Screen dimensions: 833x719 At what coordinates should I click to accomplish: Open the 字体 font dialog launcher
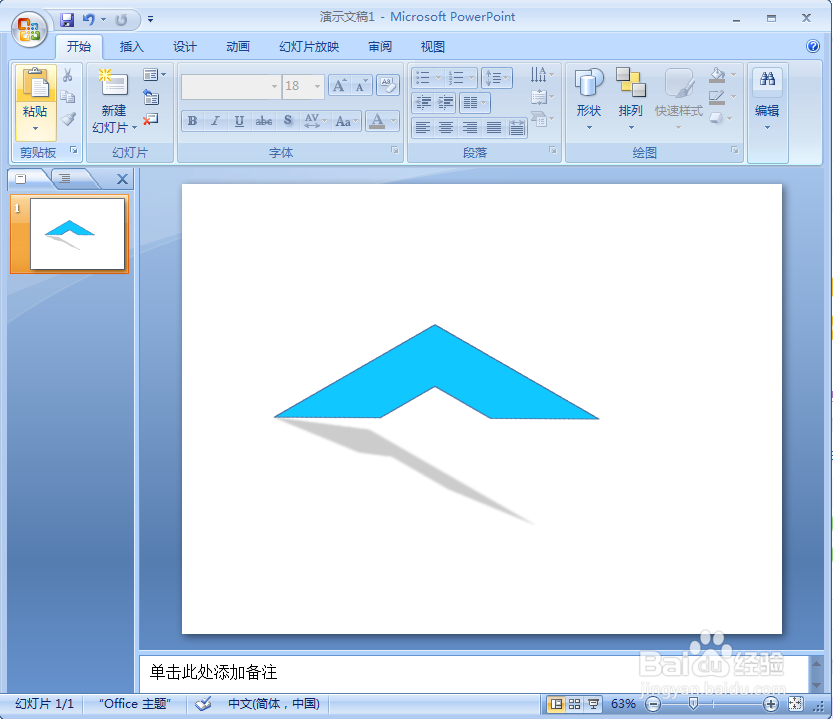coord(395,150)
